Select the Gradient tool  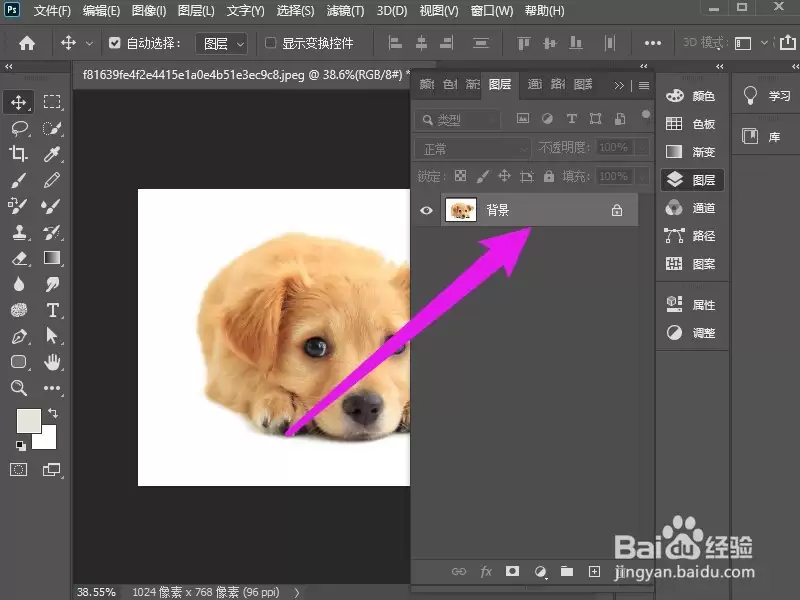click(x=52, y=258)
